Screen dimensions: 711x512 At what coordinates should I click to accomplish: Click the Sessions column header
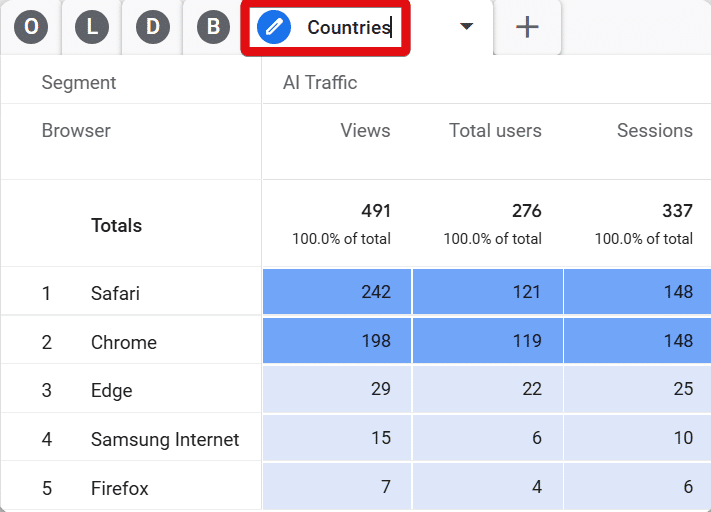(x=655, y=131)
